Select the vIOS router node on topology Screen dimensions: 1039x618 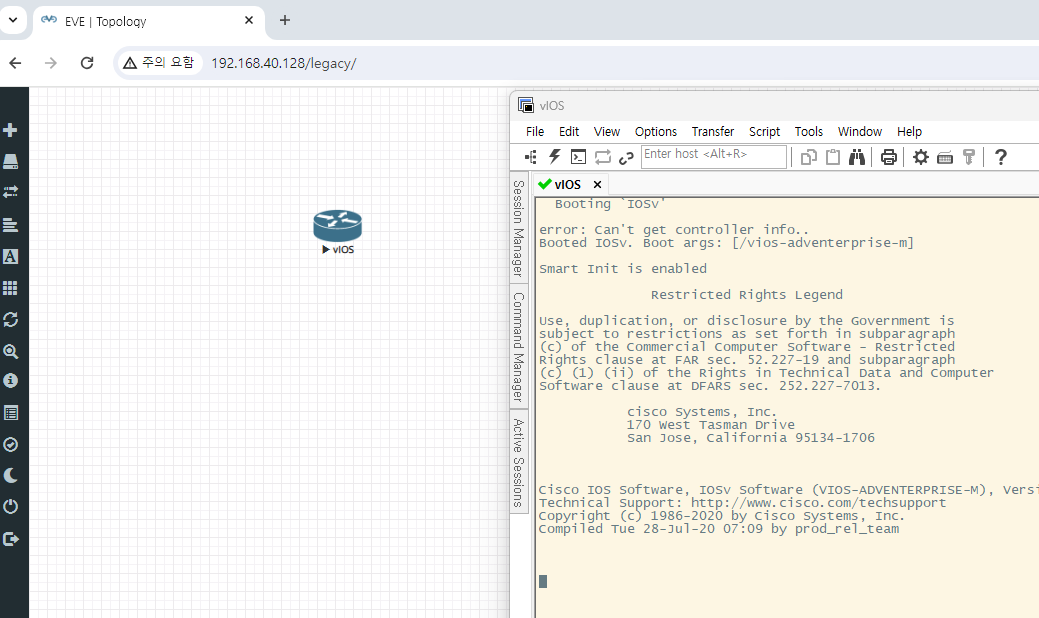(338, 226)
